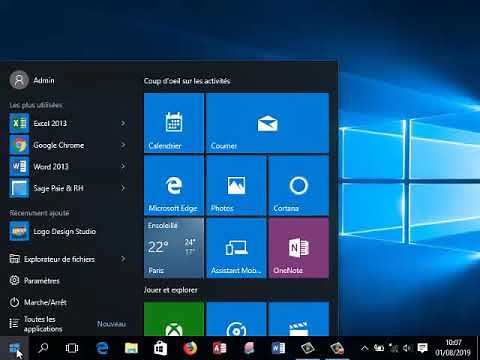Click the Admin user account avatar
Image resolution: width=480 pixels, height=360 pixels.
(x=19, y=80)
